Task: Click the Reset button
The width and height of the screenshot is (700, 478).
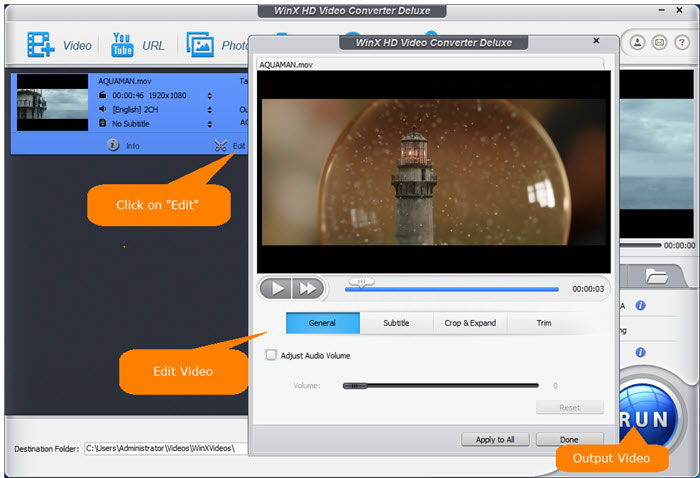Action: click(570, 407)
